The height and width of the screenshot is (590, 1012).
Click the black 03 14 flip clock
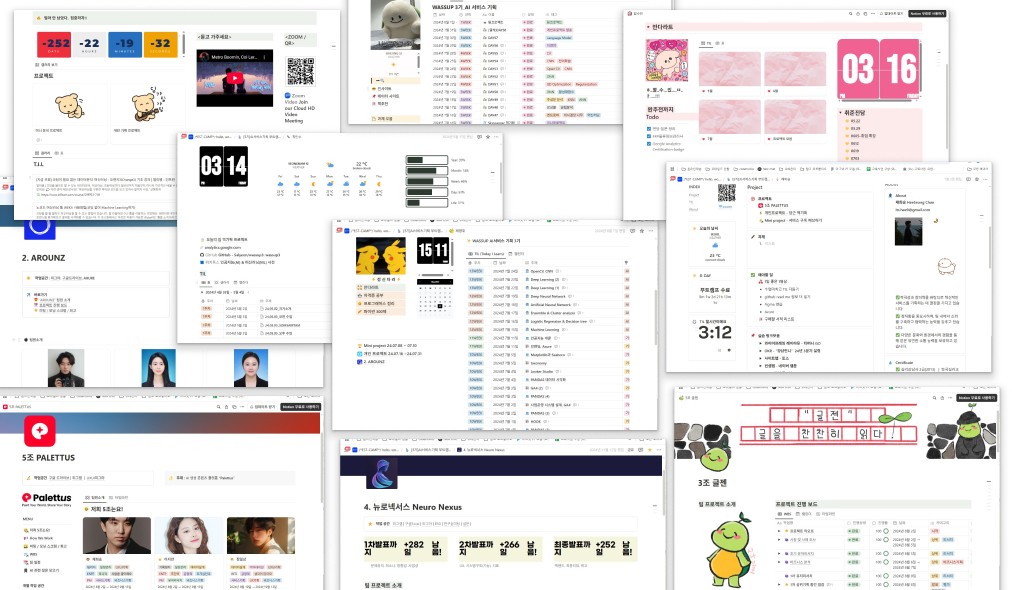(223, 167)
